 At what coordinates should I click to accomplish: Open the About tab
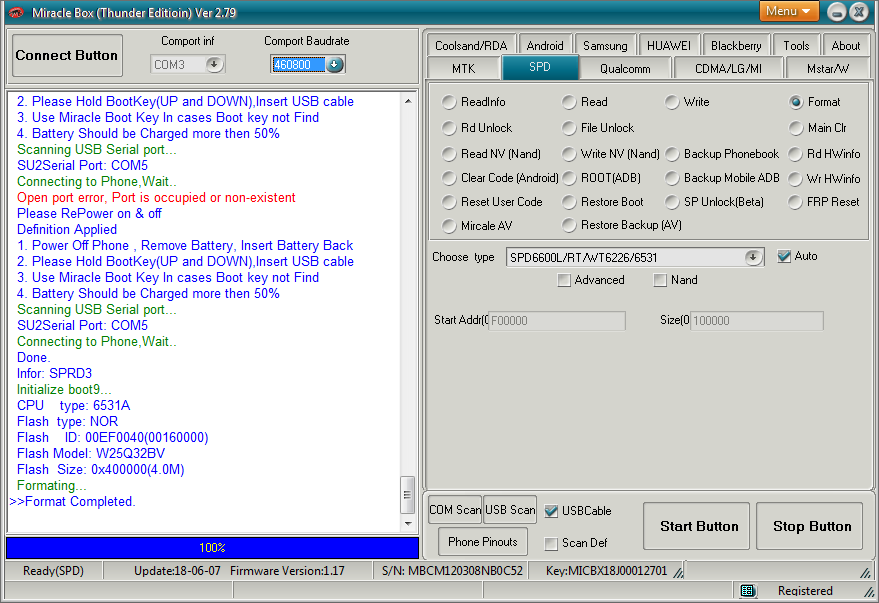tap(845, 45)
